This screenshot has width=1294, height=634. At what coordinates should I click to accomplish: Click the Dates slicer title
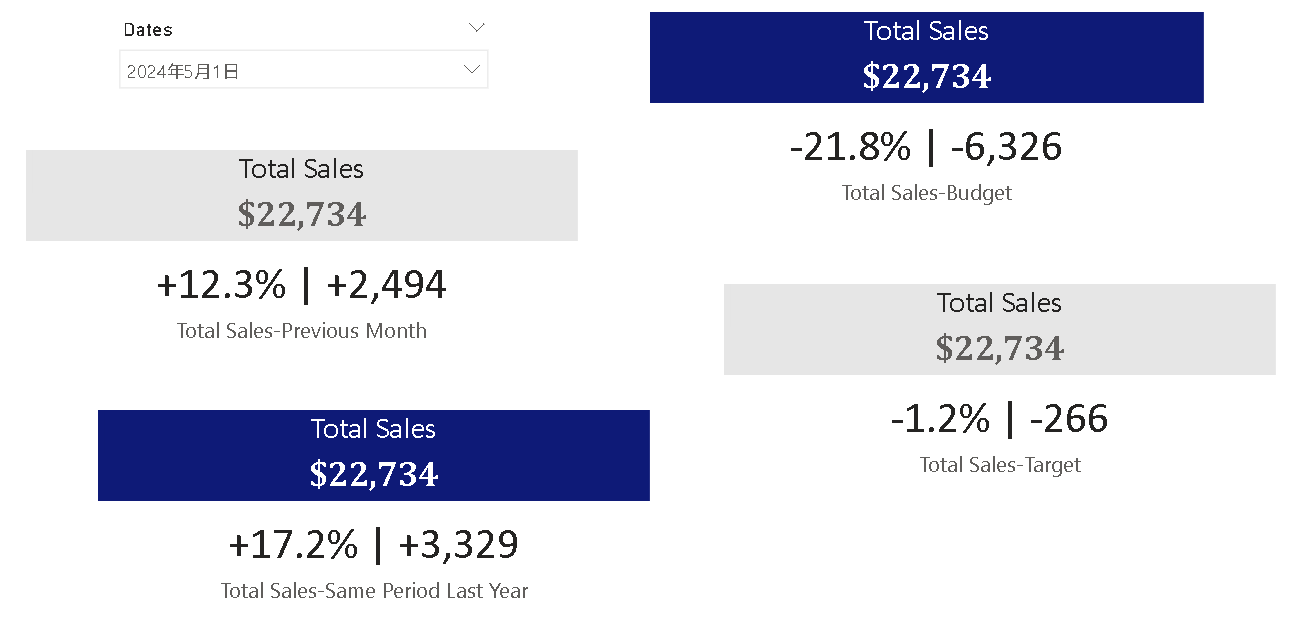click(x=148, y=29)
